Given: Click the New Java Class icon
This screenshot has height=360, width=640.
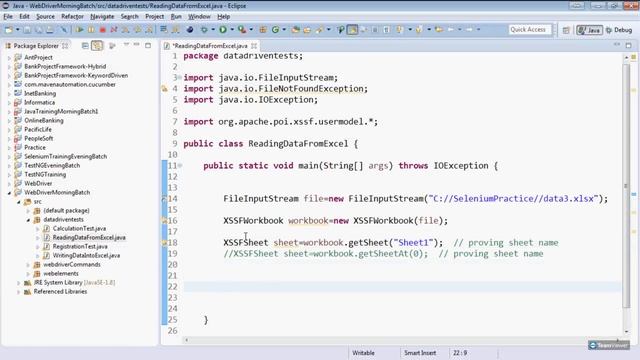Looking at the screenshot, I should pos(275,30).
